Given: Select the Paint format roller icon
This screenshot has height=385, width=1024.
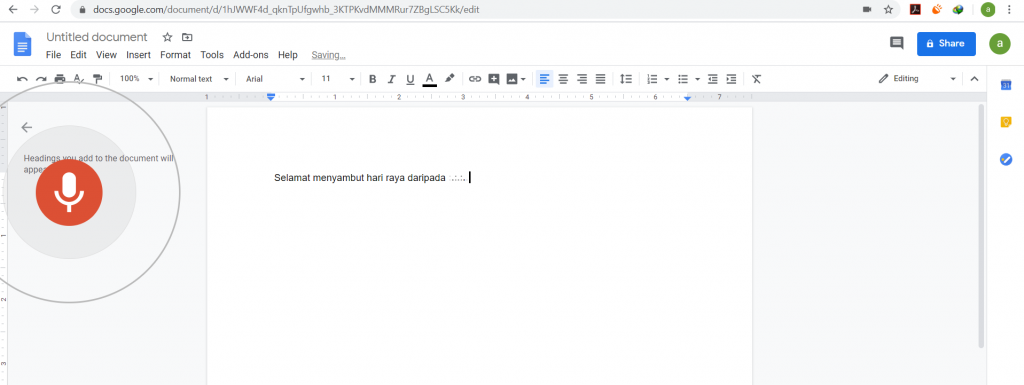Looking at the screenshot, I should tap(98, 79).
